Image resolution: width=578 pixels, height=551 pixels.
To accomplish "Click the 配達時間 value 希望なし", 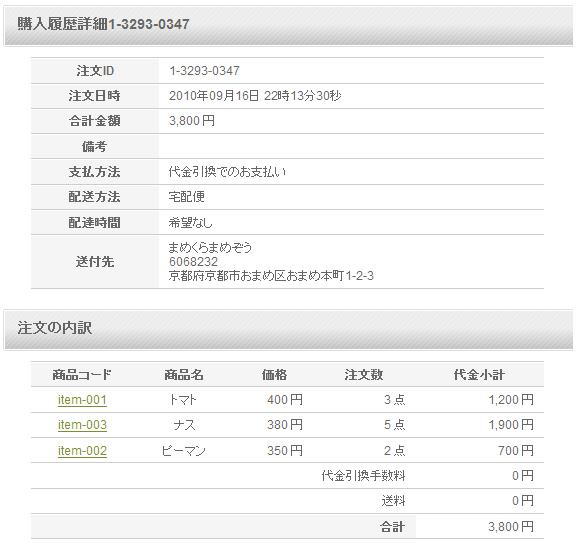I will click(x=191, y=223).
